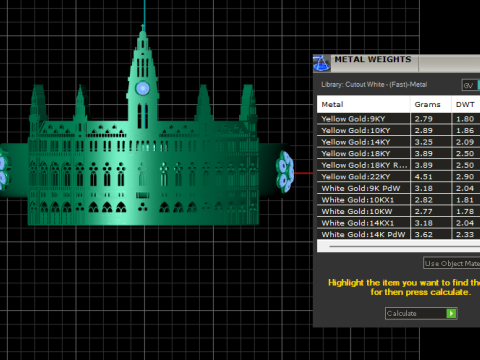480x360 pixels.
Task: Click the gem cluster on the ring's right side
Action: (x=285, y=172)
